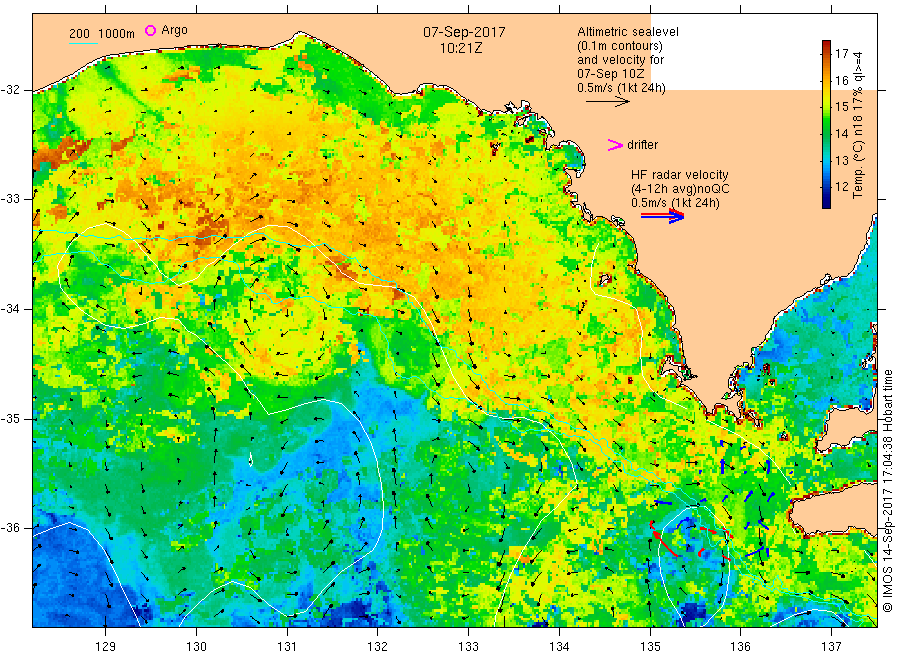The width and height of the screenshot is (900, 660).
Task: Click the '(4-12h avg)noQC' text
Action: click(x=680, y=189)
